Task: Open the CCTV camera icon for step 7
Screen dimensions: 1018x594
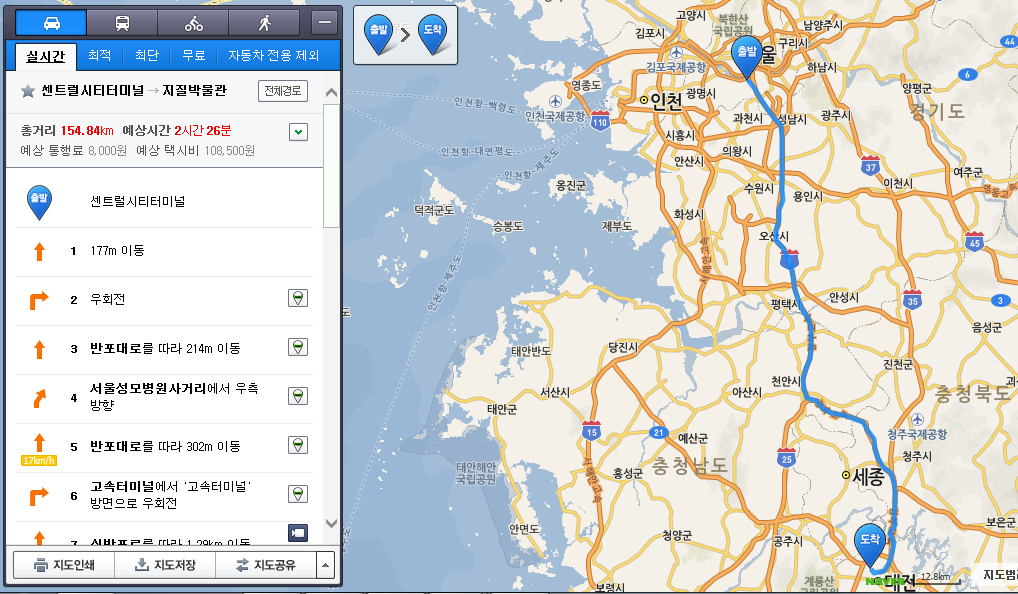Action: [x=298, y=534]
